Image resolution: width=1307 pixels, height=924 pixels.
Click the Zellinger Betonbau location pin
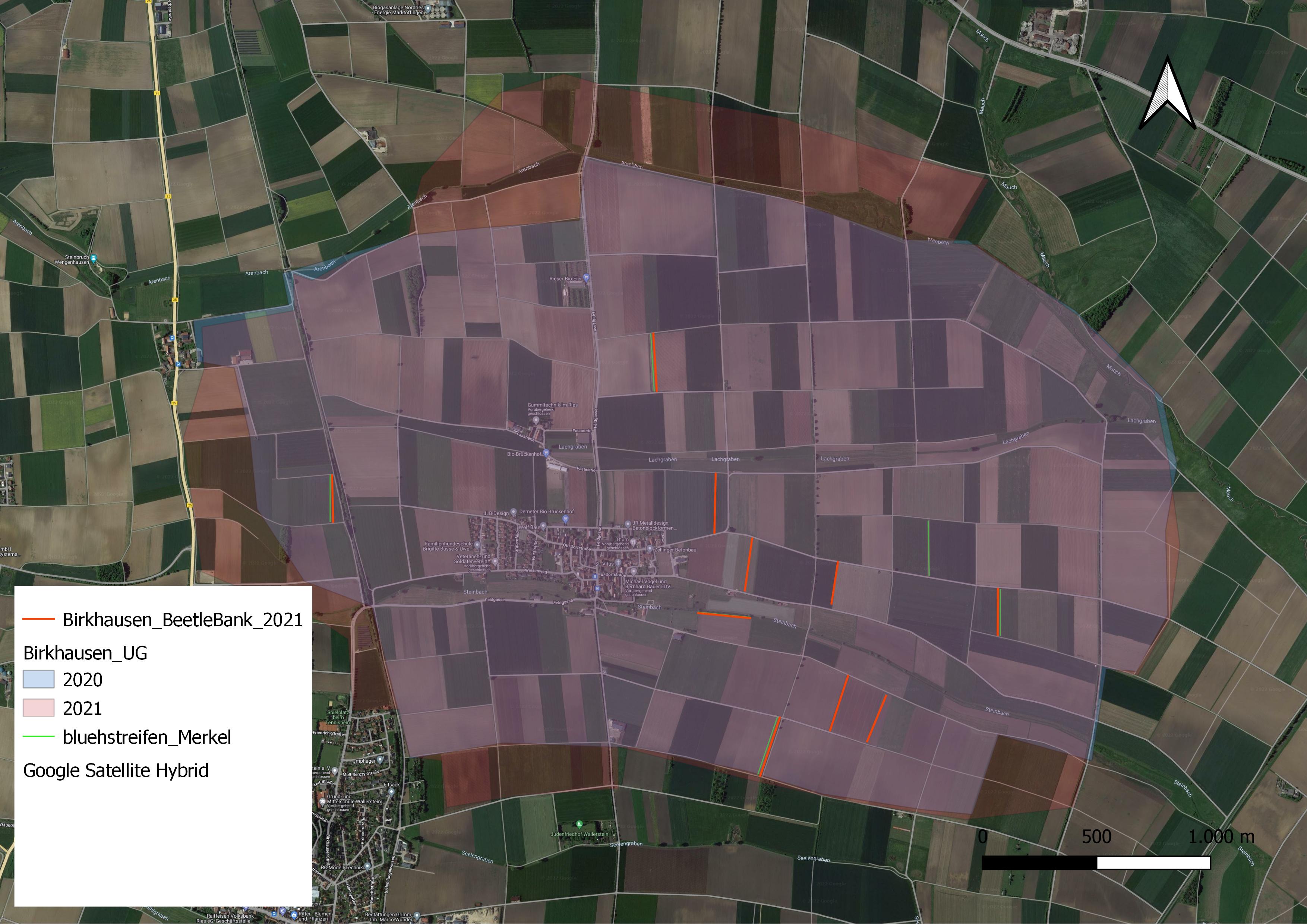tap(650, 548)
